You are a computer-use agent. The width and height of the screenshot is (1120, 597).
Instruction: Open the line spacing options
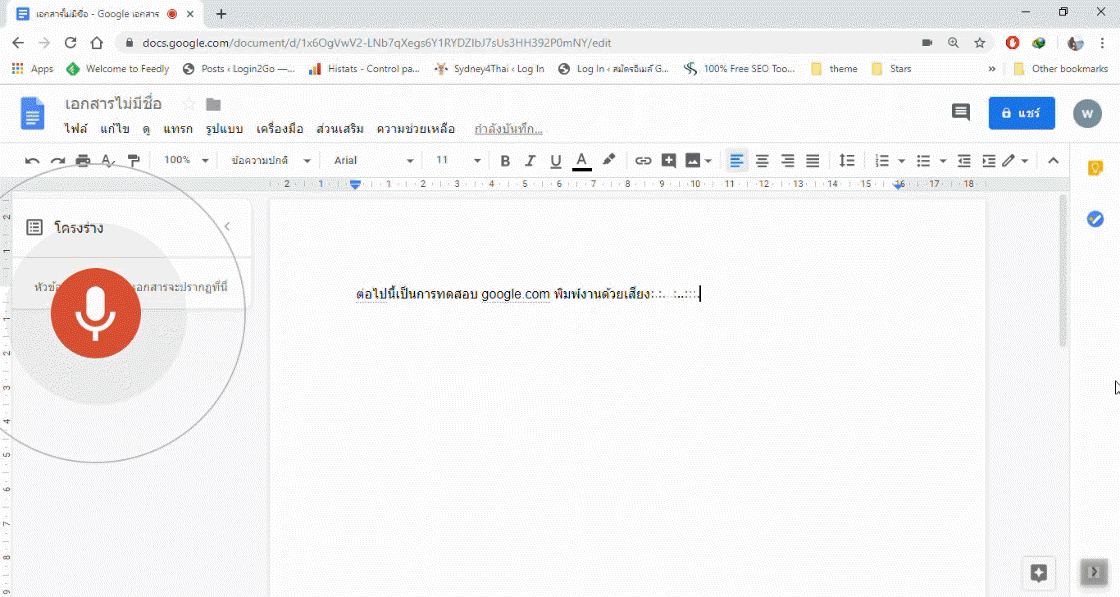846,161
